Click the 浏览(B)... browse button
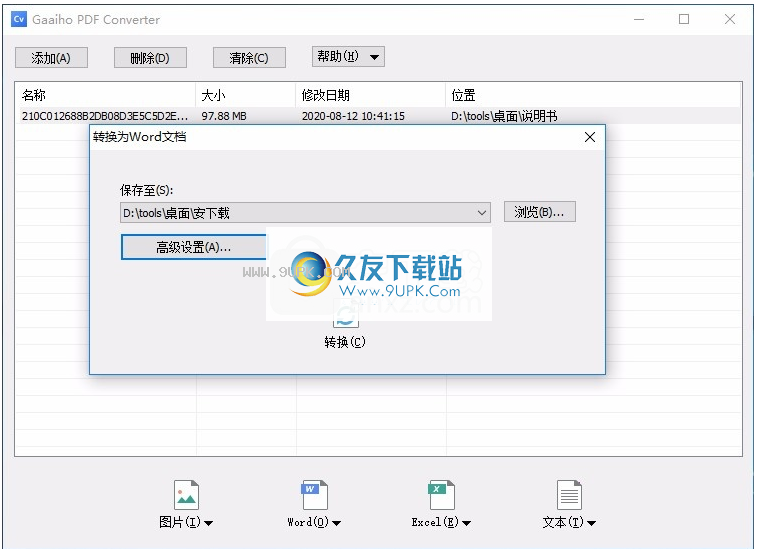758x549 pixels. coord(539,212)
